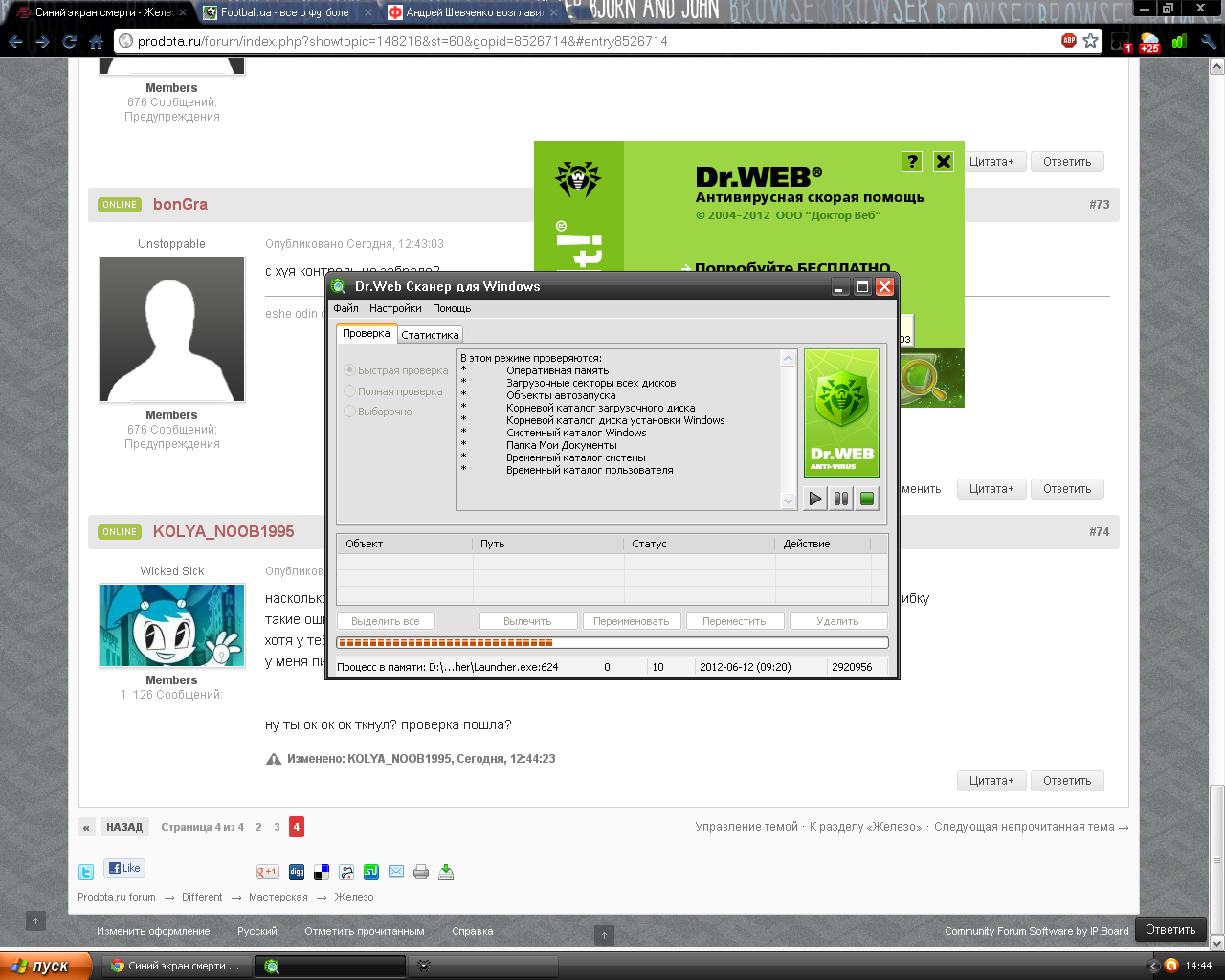Select the Полная проверка radio option
This screenshot has height=980, width=1225.
pyautogui.click(x=350, y=391)
